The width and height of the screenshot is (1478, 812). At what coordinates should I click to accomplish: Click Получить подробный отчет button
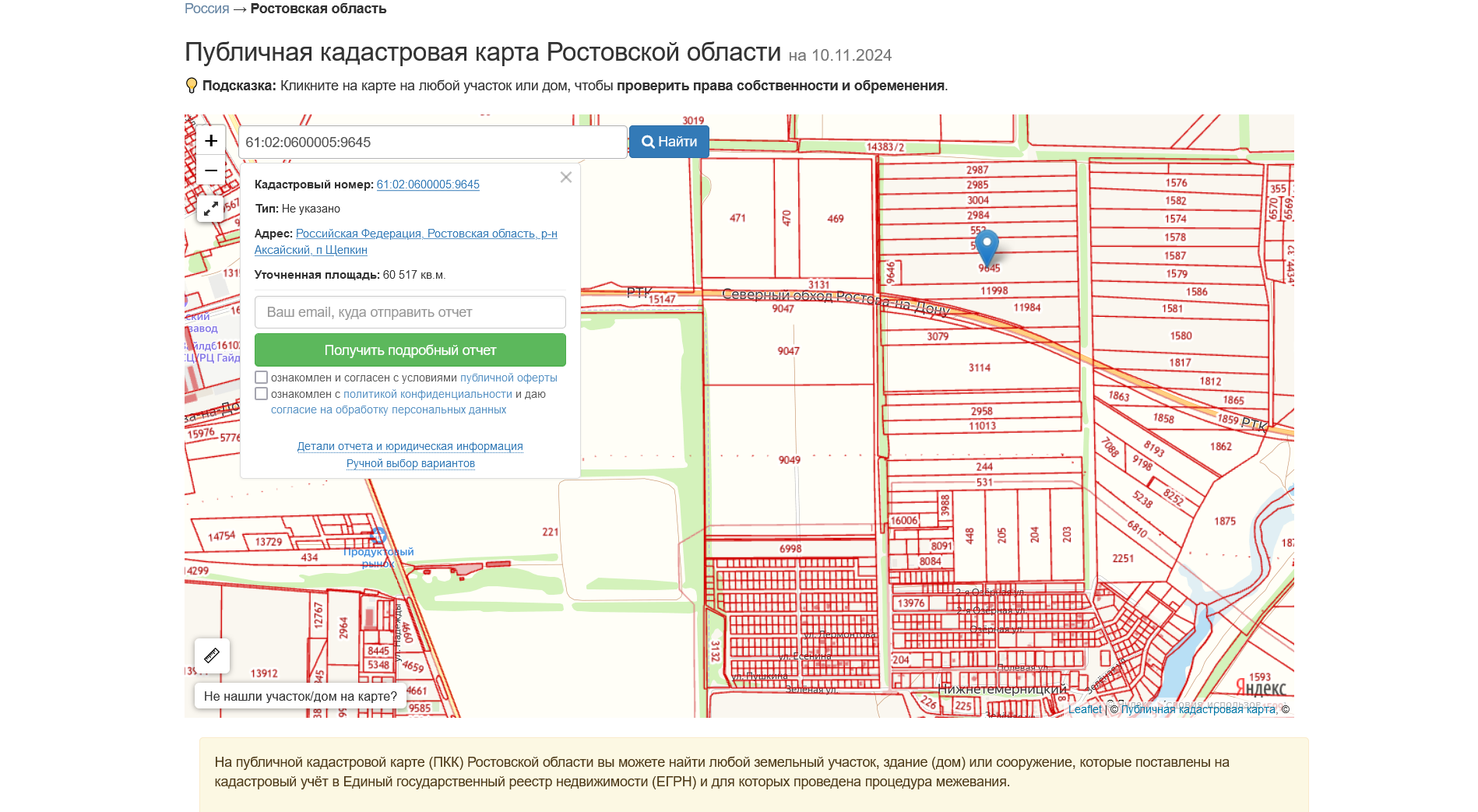pos(410,350)
